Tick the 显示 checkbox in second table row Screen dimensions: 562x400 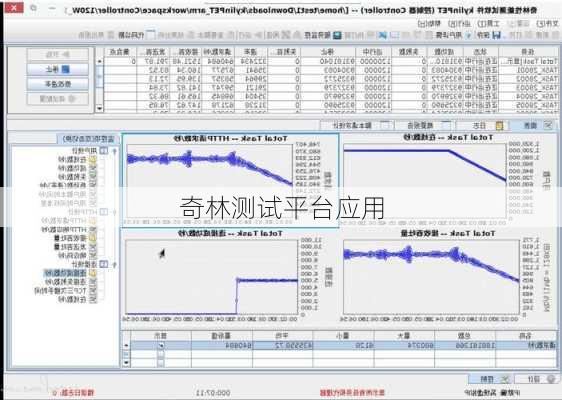161,354
